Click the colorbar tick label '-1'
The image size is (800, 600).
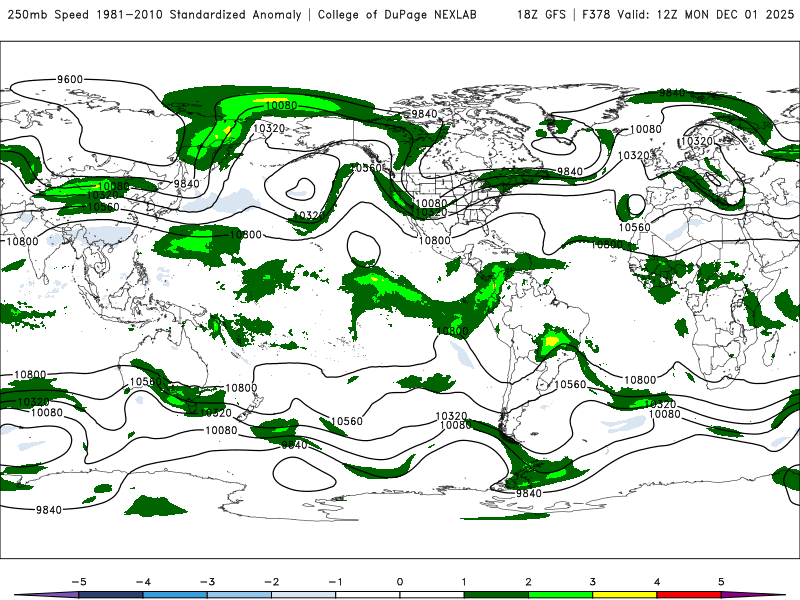[x=335, y=582]
